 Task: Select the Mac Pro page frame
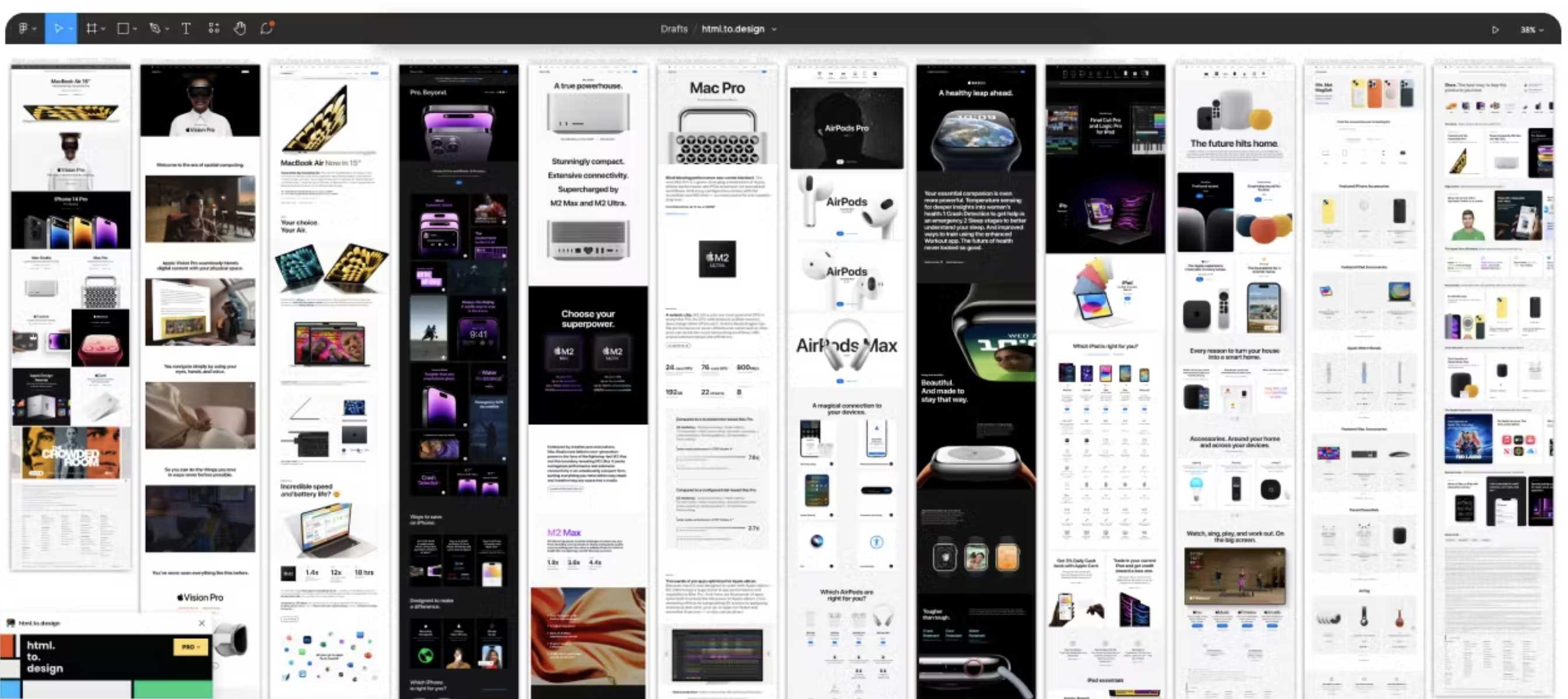point(716,88)
